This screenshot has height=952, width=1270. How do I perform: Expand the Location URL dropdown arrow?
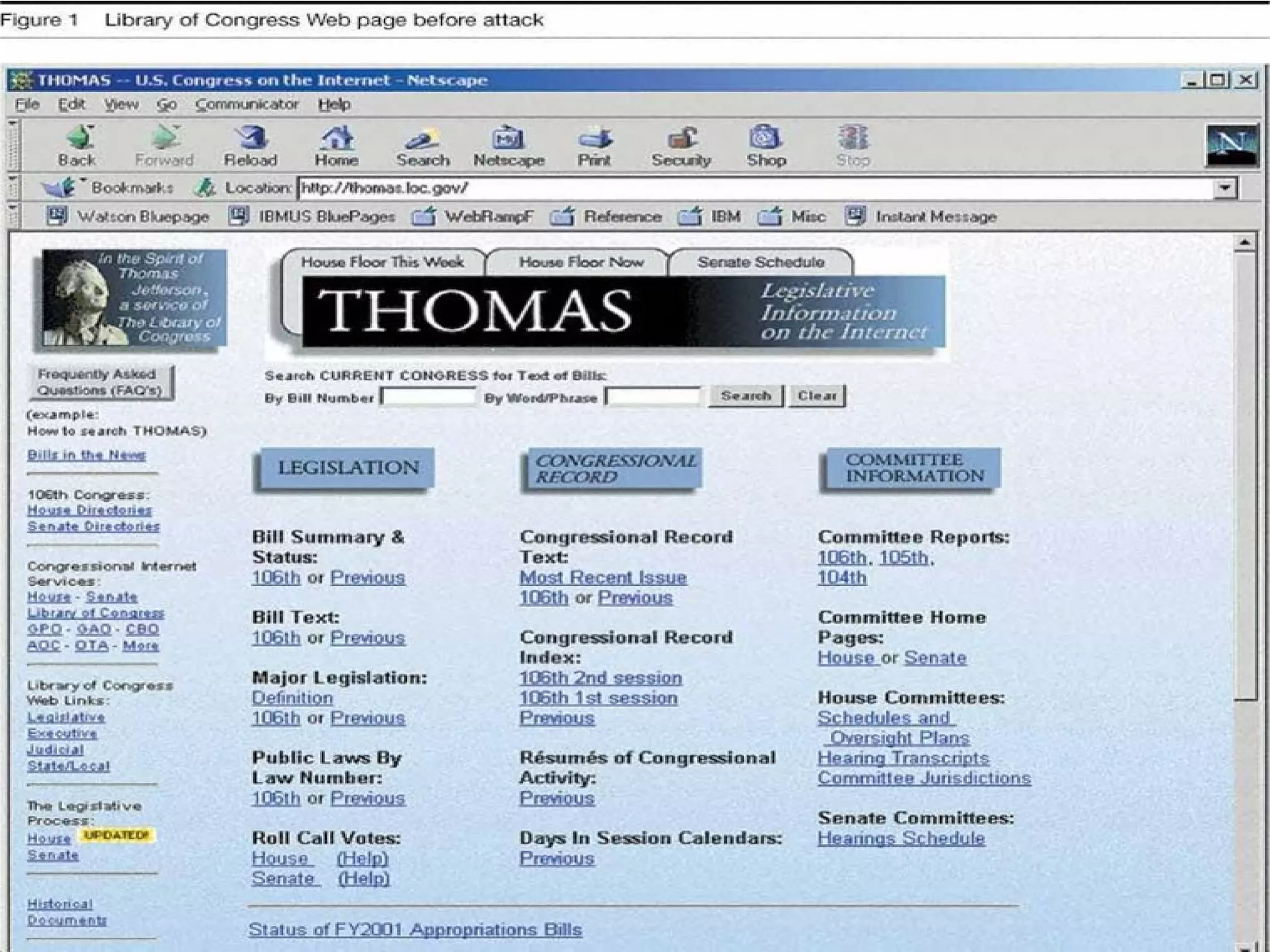[x=1225, y=188]
